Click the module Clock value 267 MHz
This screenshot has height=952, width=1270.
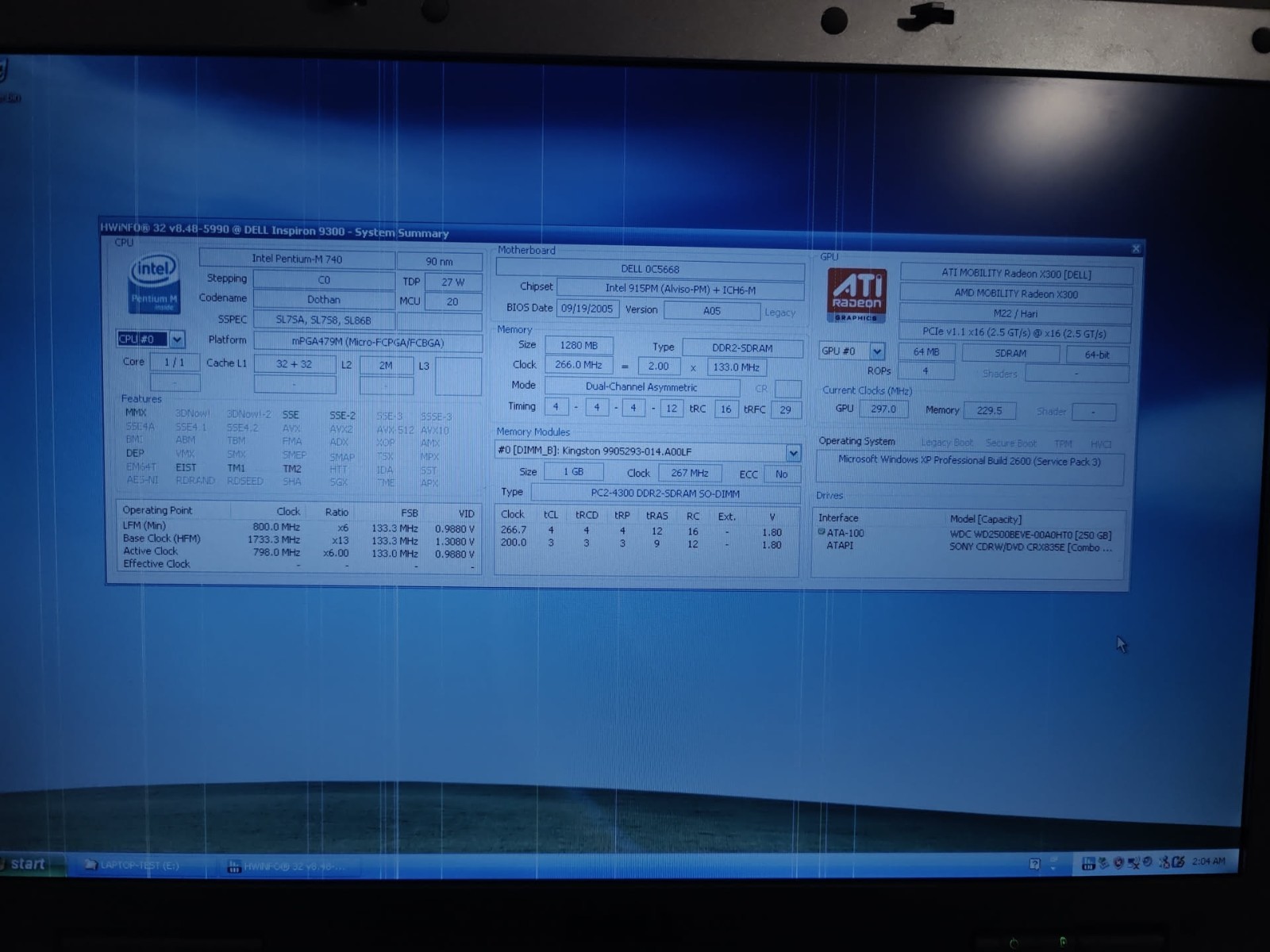click(x=690, y=474)
